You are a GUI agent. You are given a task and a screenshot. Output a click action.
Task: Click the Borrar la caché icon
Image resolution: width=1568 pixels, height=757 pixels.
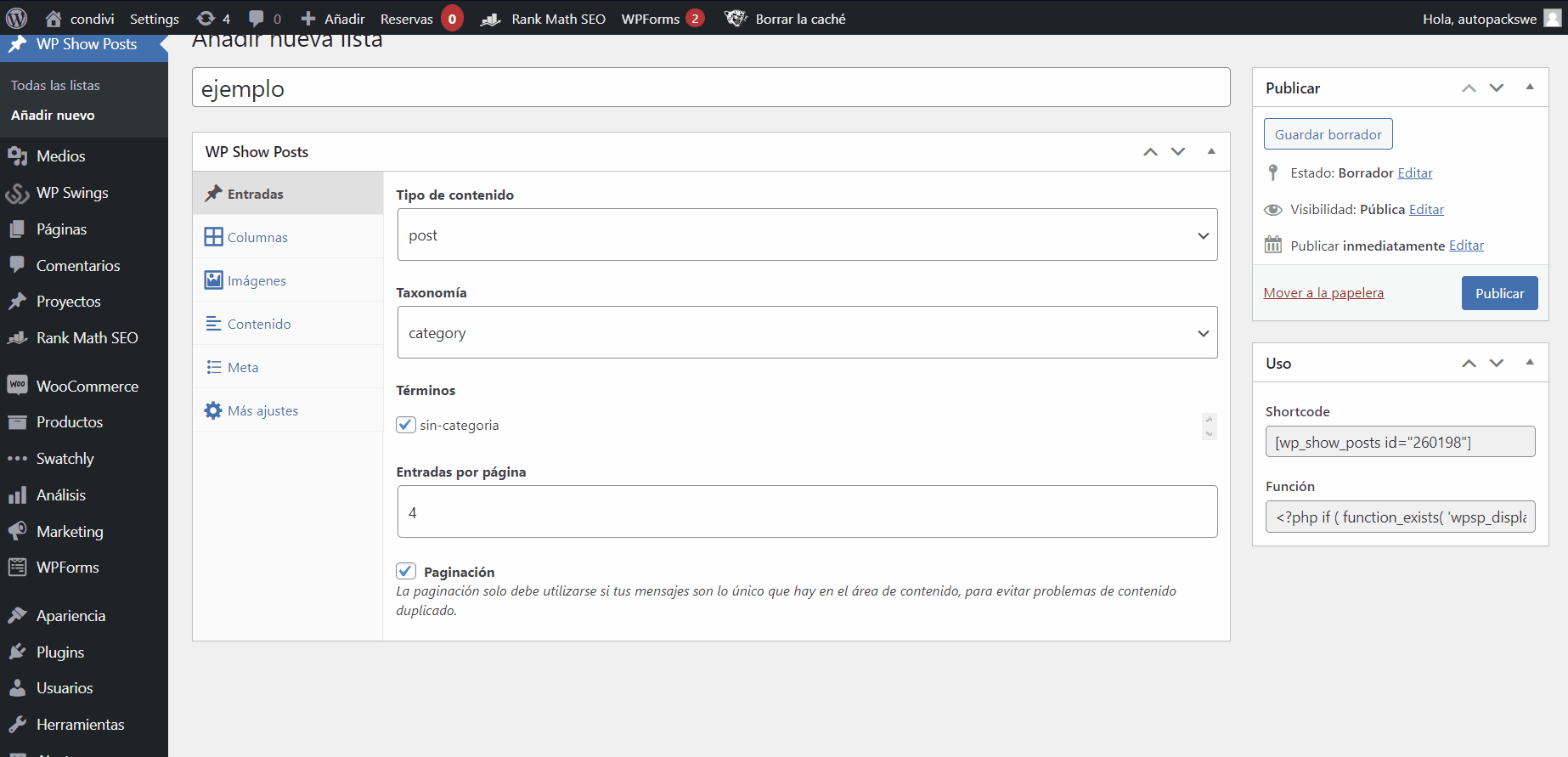[736, 18]
